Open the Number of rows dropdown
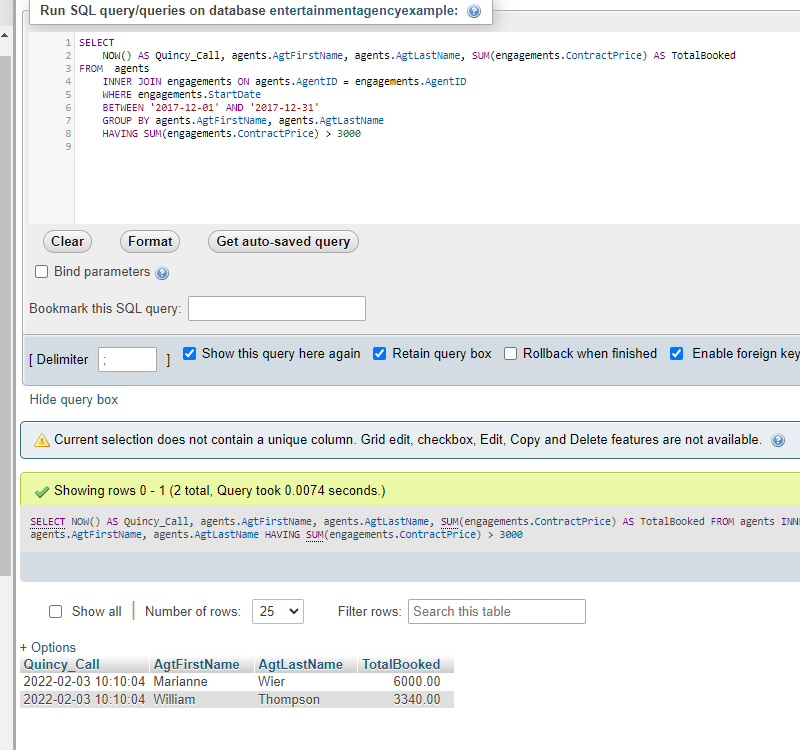This screenshot has width=800, height=750. [x=278, y=612]
